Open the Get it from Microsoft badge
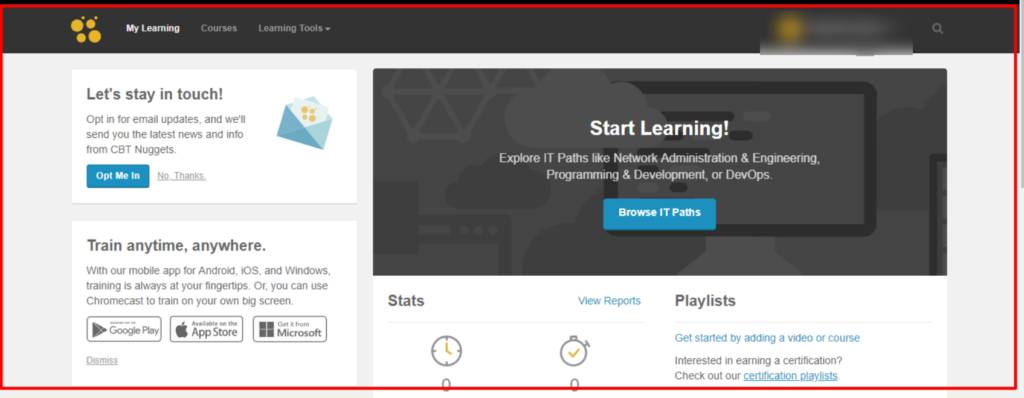 290,329
